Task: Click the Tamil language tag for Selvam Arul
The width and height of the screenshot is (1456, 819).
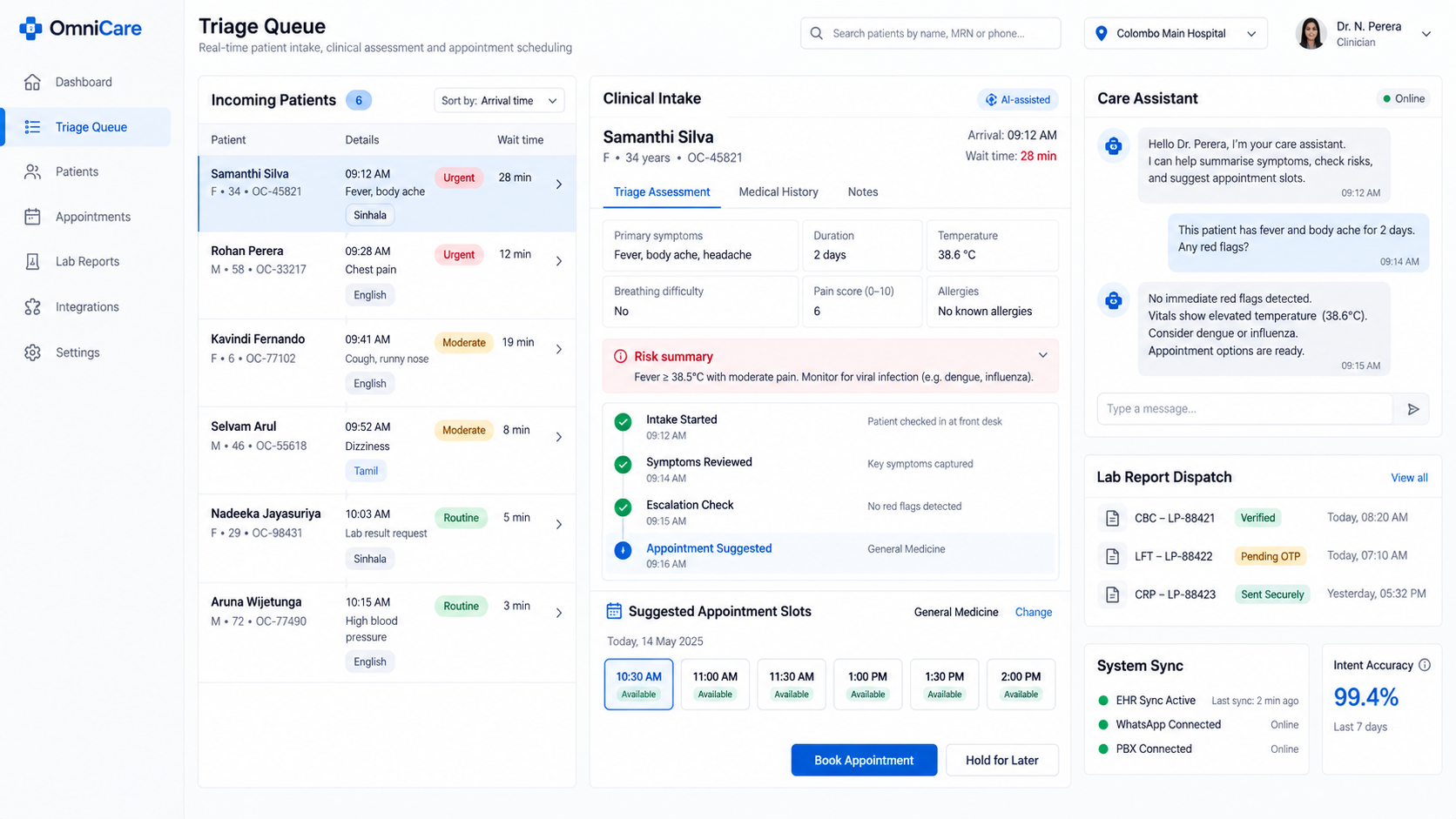Action: click(x=366, y=471)
